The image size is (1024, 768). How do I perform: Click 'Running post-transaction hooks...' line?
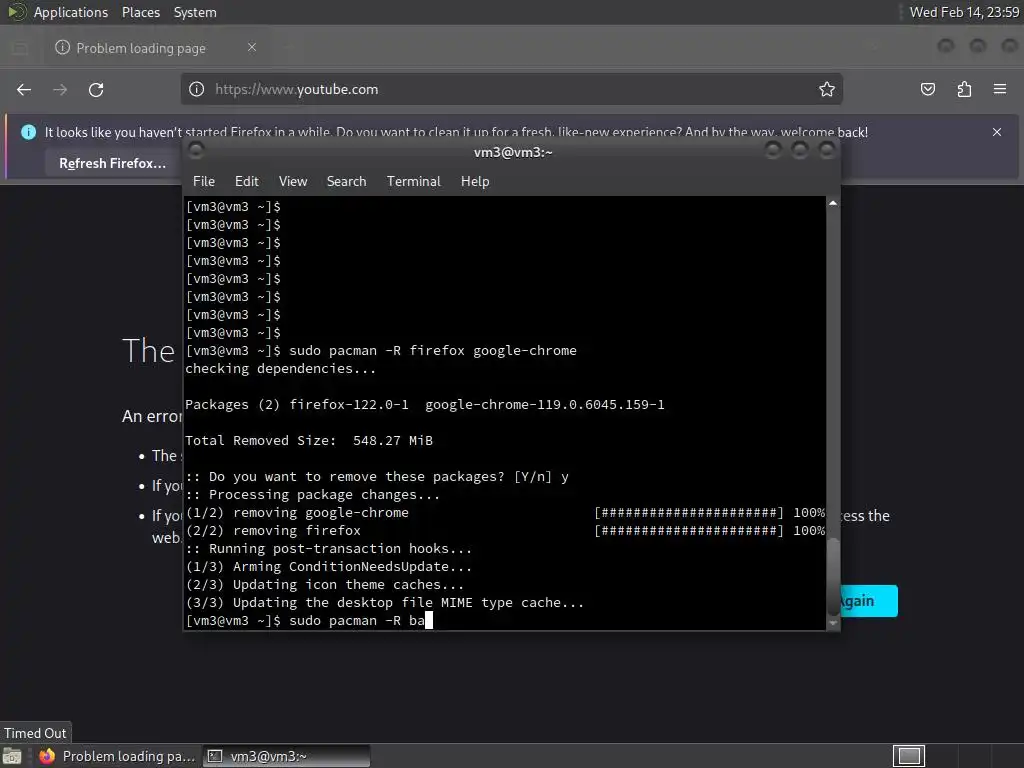(328, 549)
